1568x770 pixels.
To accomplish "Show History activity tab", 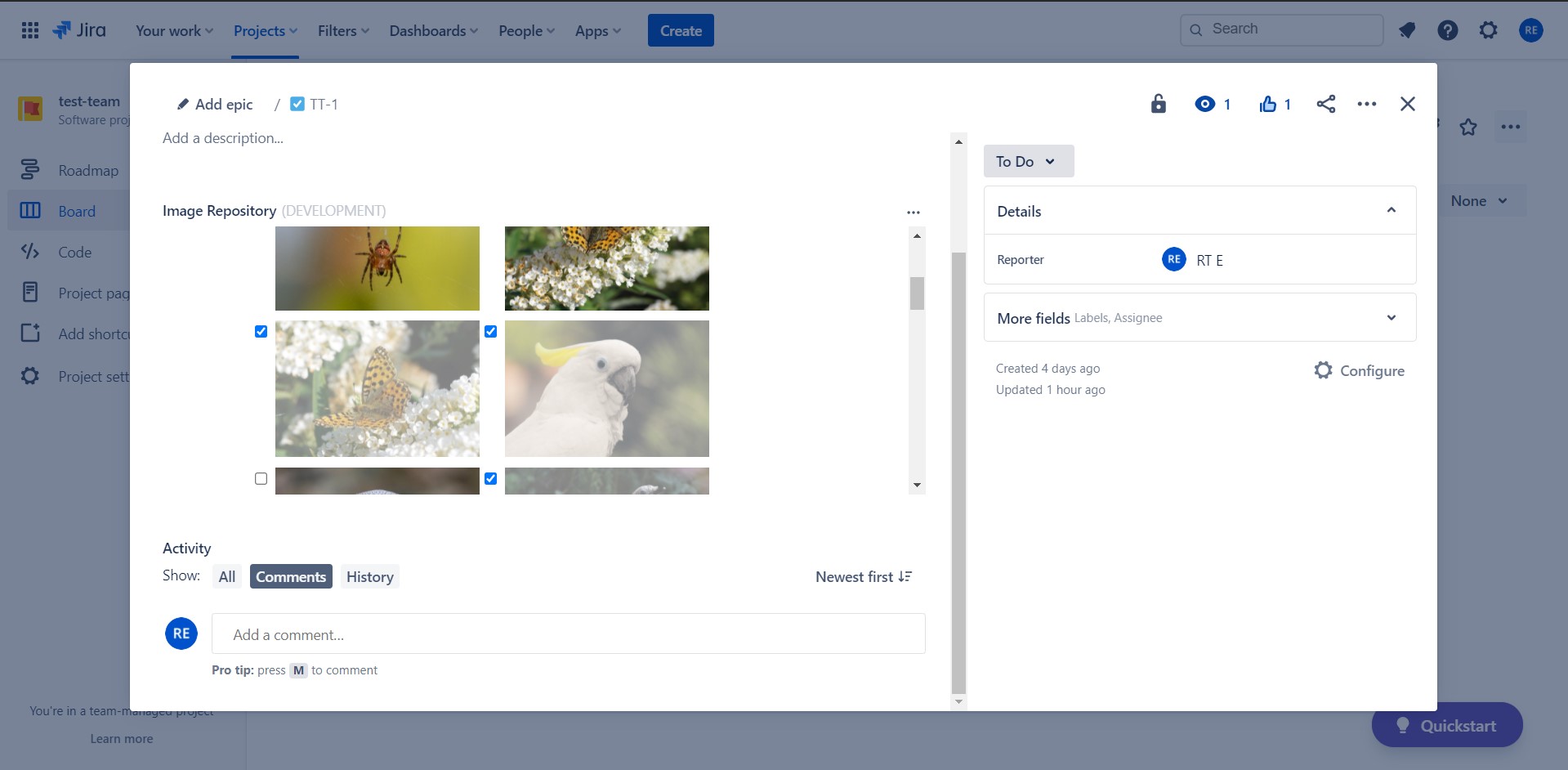I will pyautogui.click(x=369, y=576).
